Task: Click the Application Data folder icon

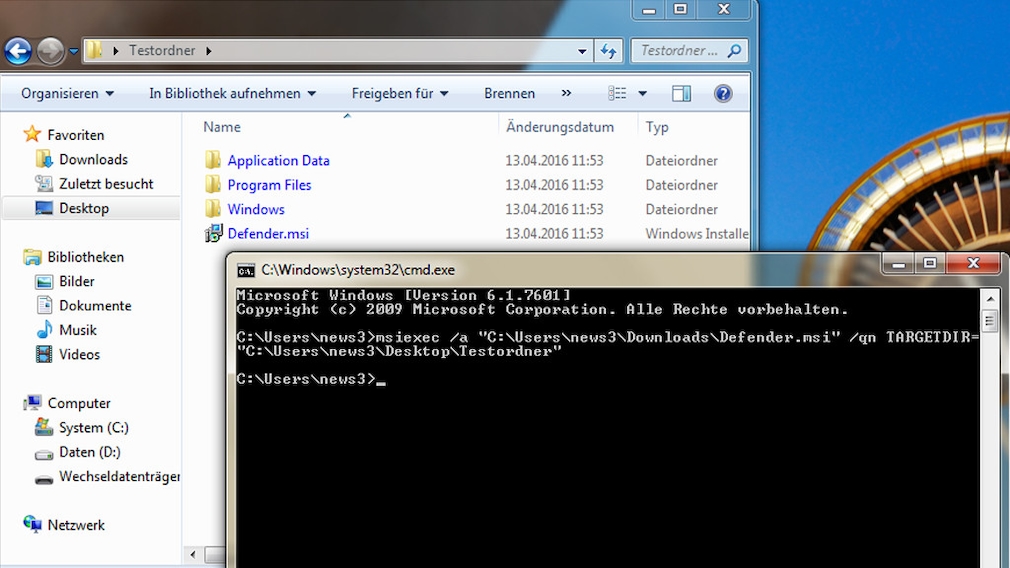Action: click(213, 160)
